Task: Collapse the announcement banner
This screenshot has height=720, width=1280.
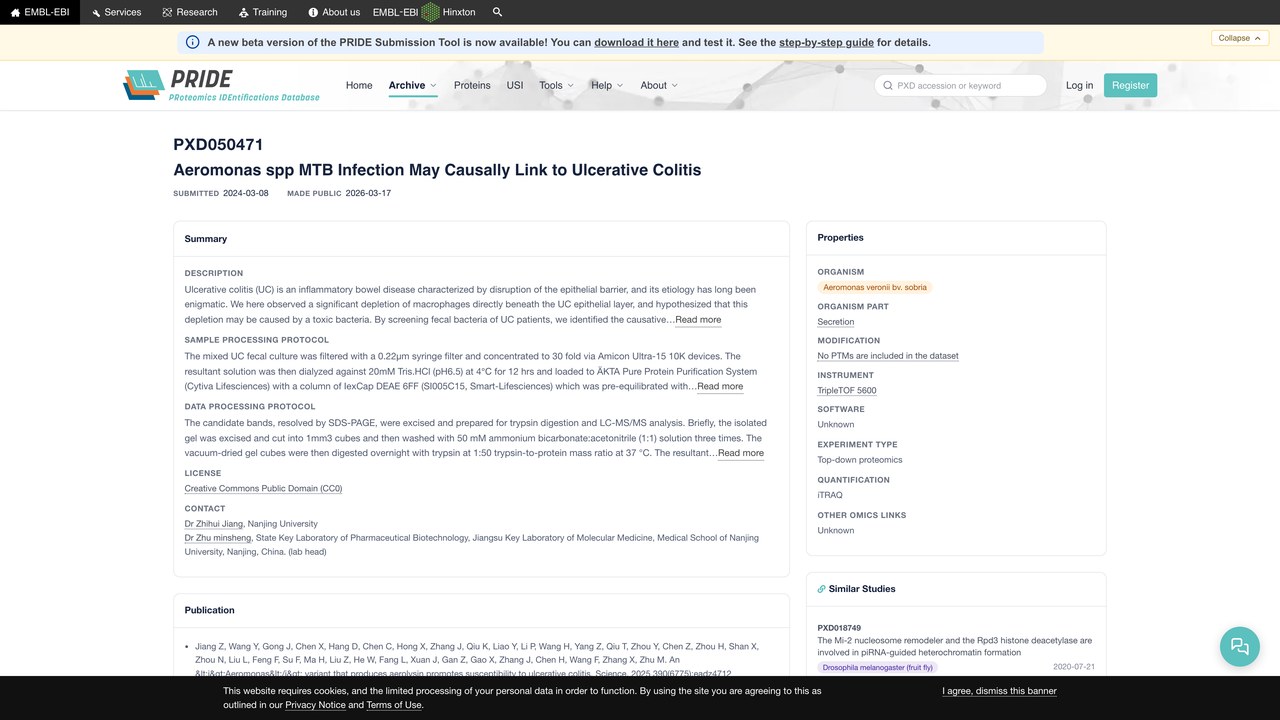Action: click(x=1241, y=38)
